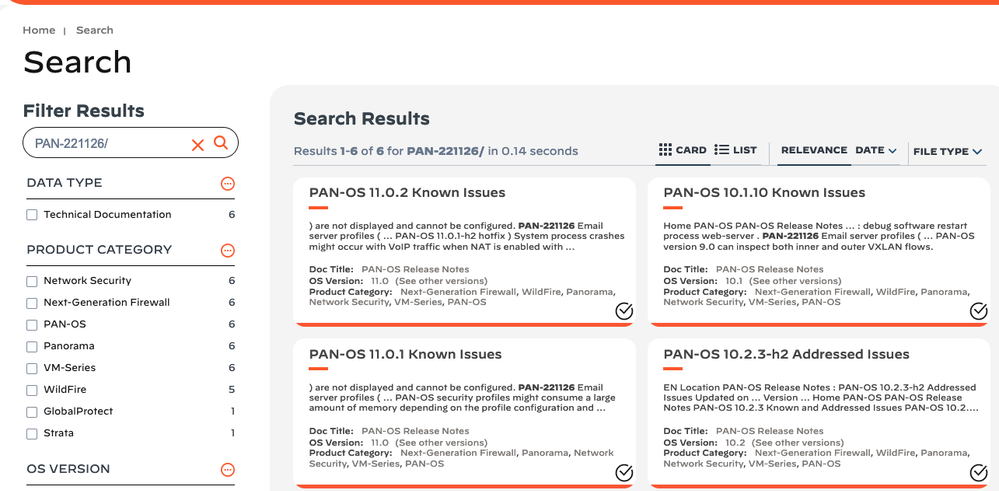Click checkmark icon on PAN-OS 11.0.1 Known Issues card
The height and width of the screenshot is (491, 999).
tap(624, 473)
